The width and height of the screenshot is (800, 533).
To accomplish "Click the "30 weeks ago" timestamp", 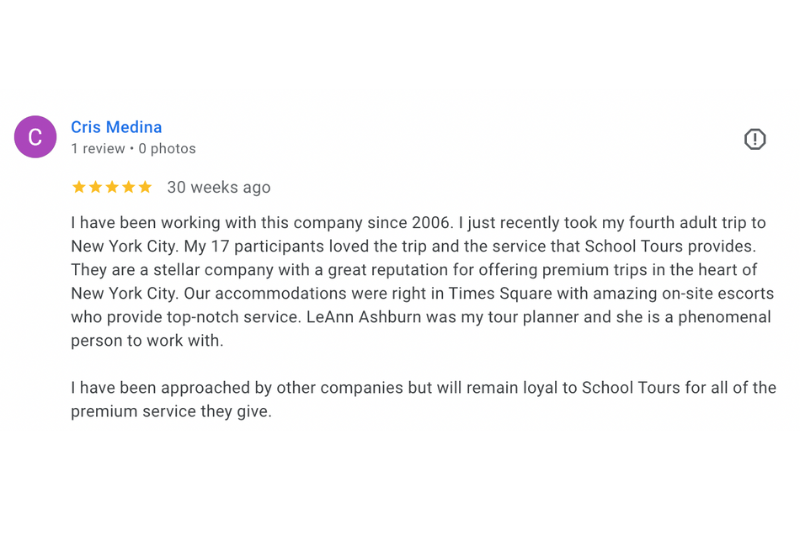I will (x=218, y=187).
